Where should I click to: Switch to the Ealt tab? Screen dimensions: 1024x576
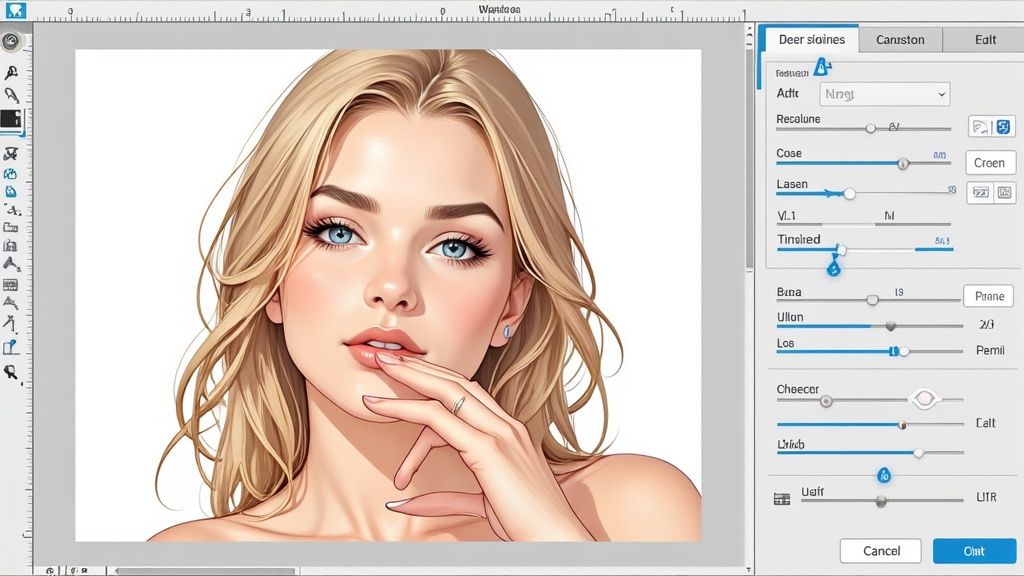click(x=985, y=40)
